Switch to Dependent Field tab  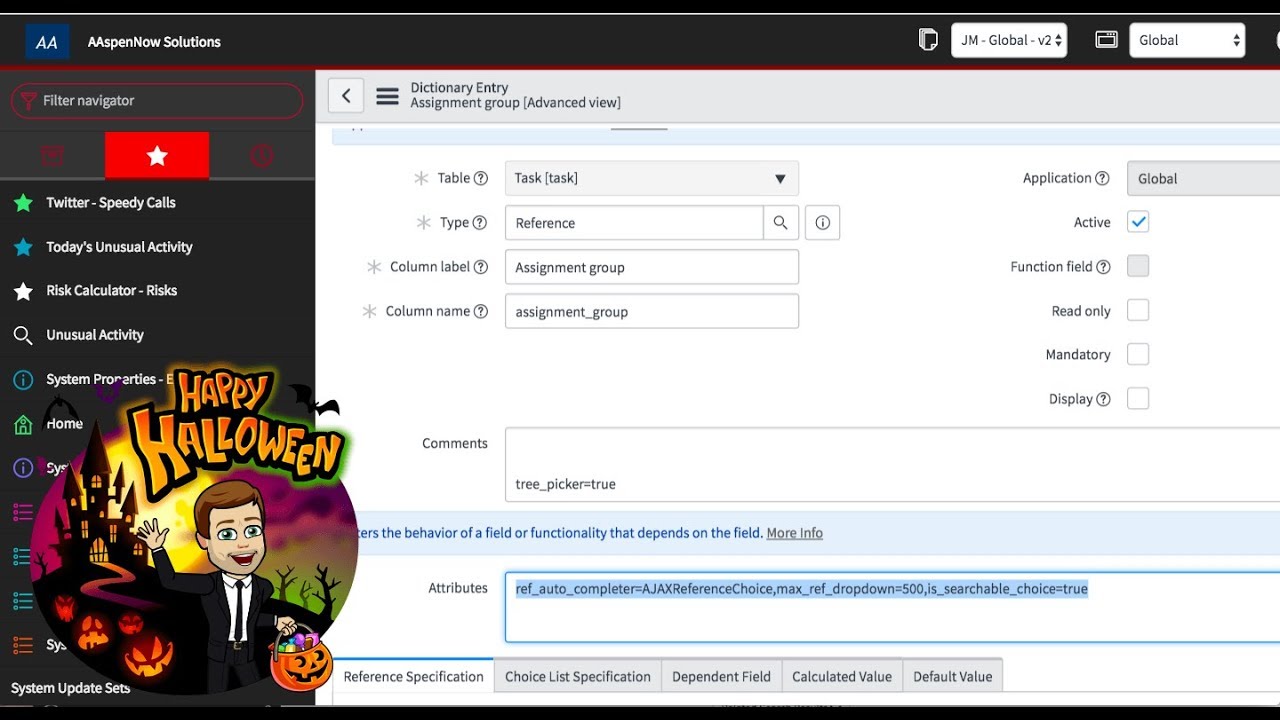[721, 676]
